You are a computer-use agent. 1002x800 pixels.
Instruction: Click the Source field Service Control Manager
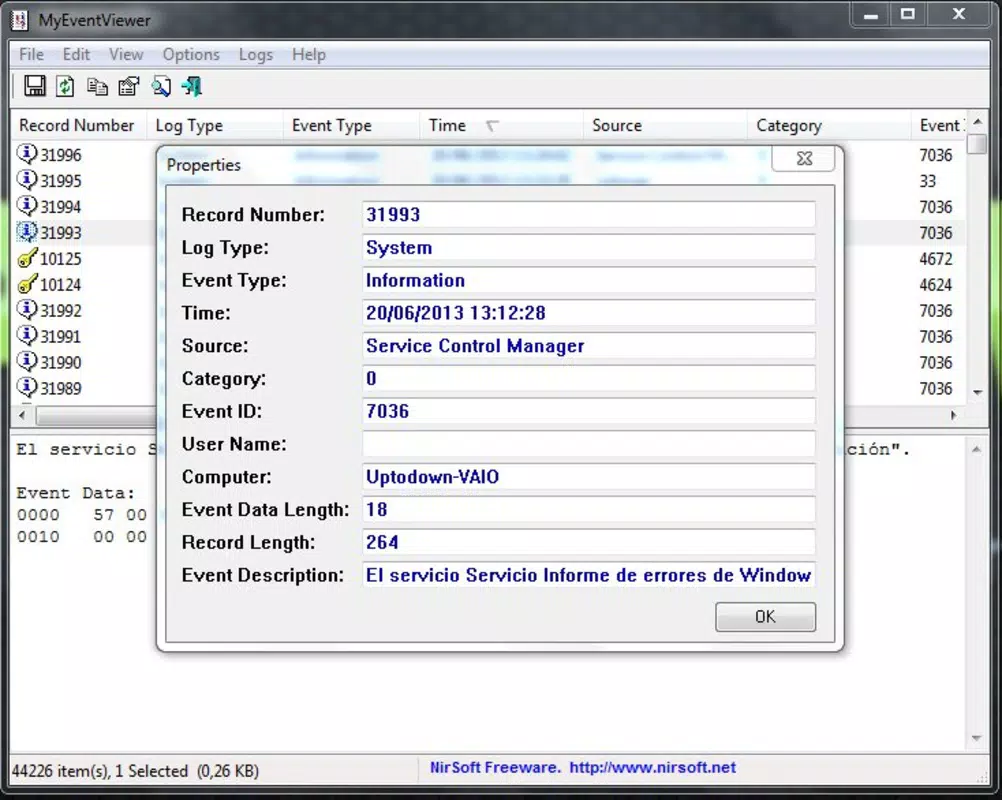pyautogui.click(x=589, y=346)
